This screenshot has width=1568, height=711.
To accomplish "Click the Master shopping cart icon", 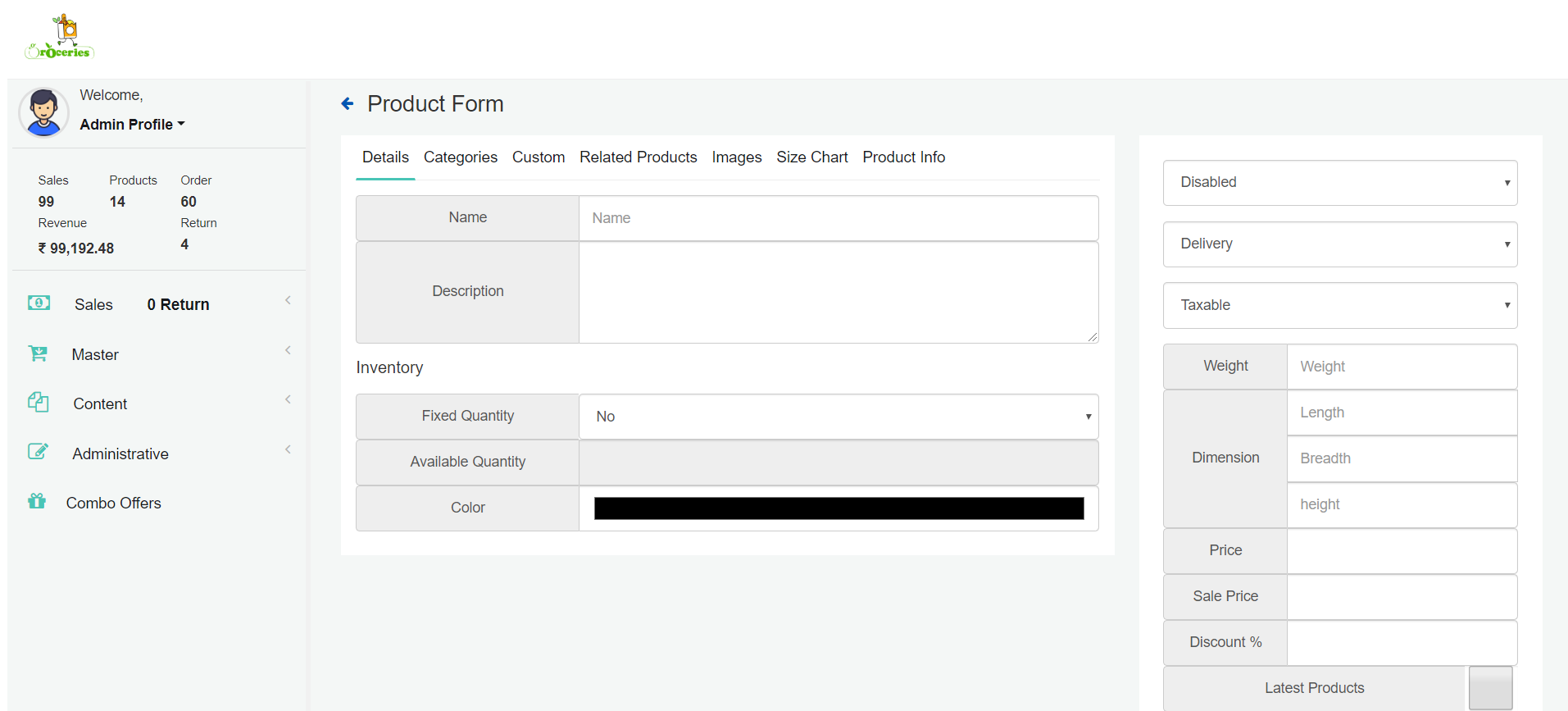I will coord(38,353).
